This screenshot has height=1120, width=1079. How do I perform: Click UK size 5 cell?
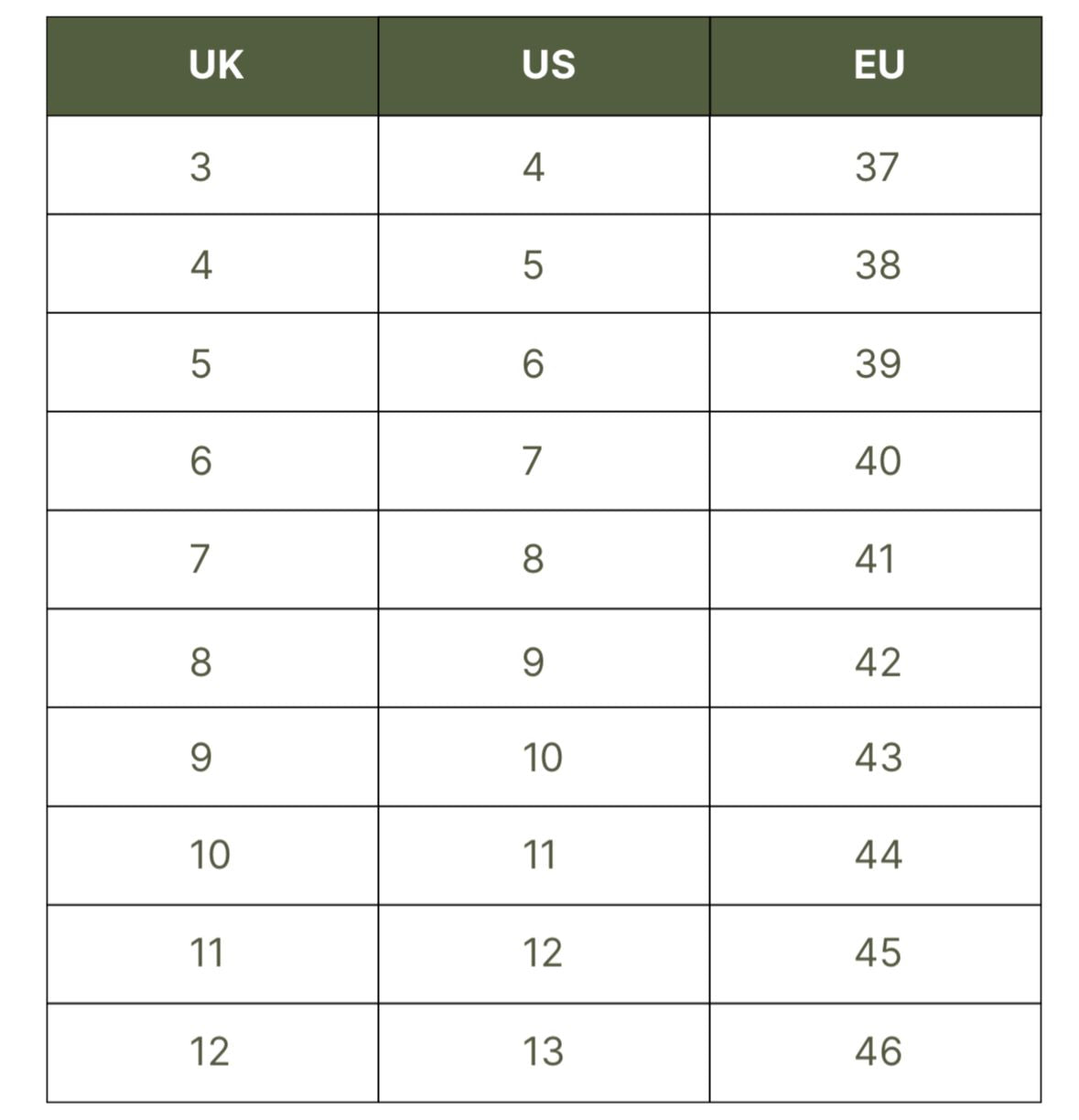coord(200,363)
